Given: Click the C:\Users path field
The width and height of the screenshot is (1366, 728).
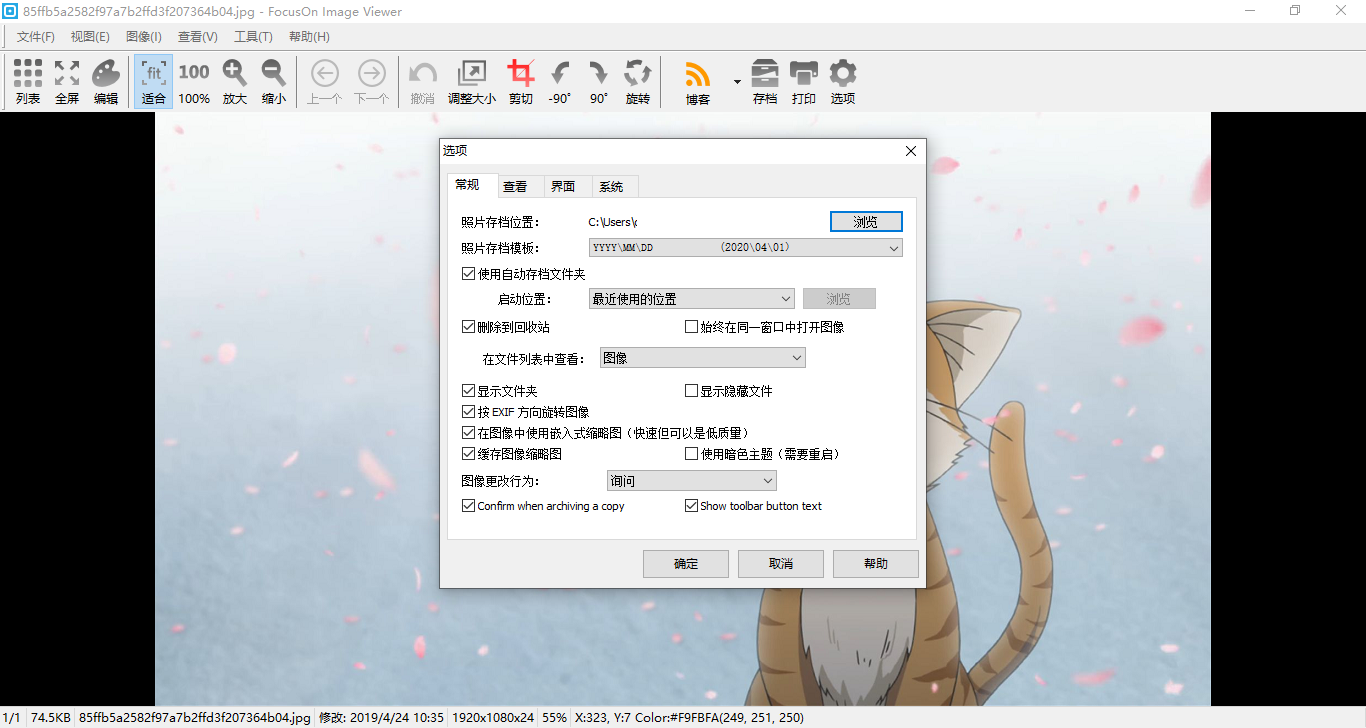Looking at the screenshot, I should (x=613, y=222).
